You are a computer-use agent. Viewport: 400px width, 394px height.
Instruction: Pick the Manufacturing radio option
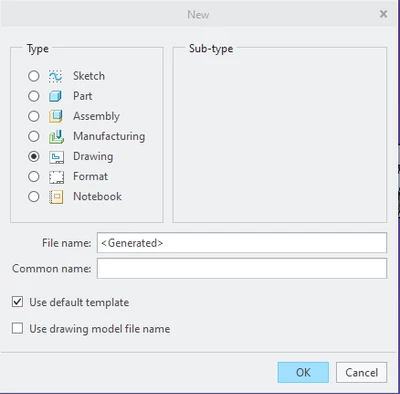[x=34, y=136]
